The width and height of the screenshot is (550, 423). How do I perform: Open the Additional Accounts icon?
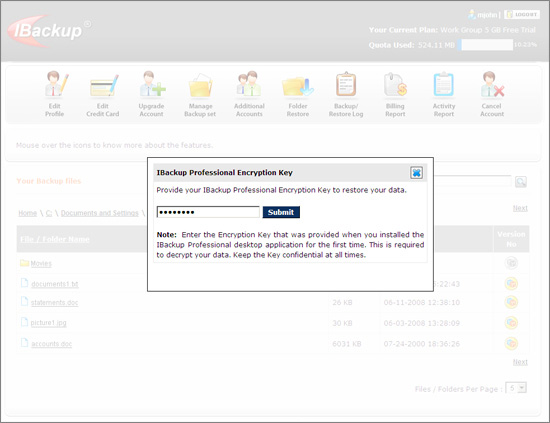pyautogui.click(x=249, y=84)
